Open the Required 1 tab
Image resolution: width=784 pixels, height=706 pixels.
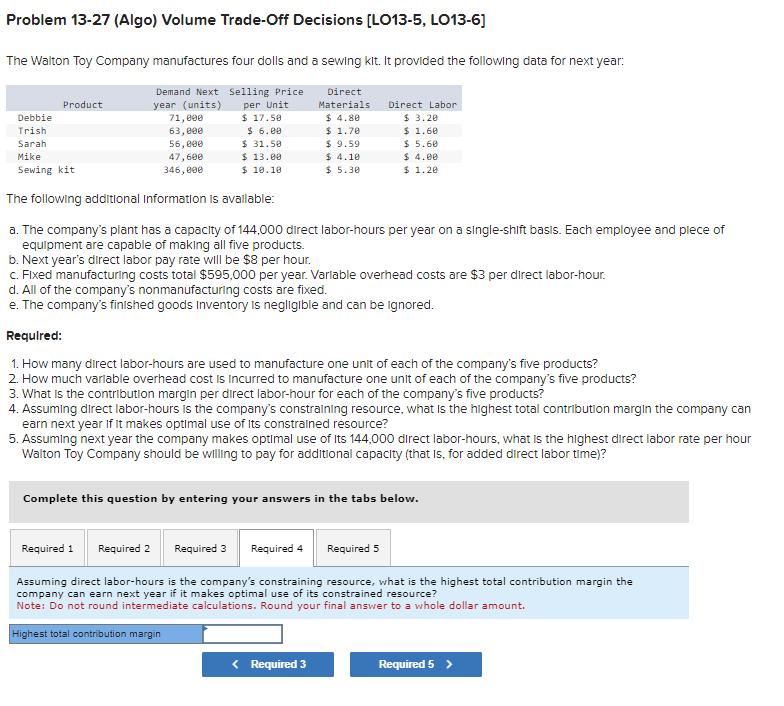coord(47,548)
